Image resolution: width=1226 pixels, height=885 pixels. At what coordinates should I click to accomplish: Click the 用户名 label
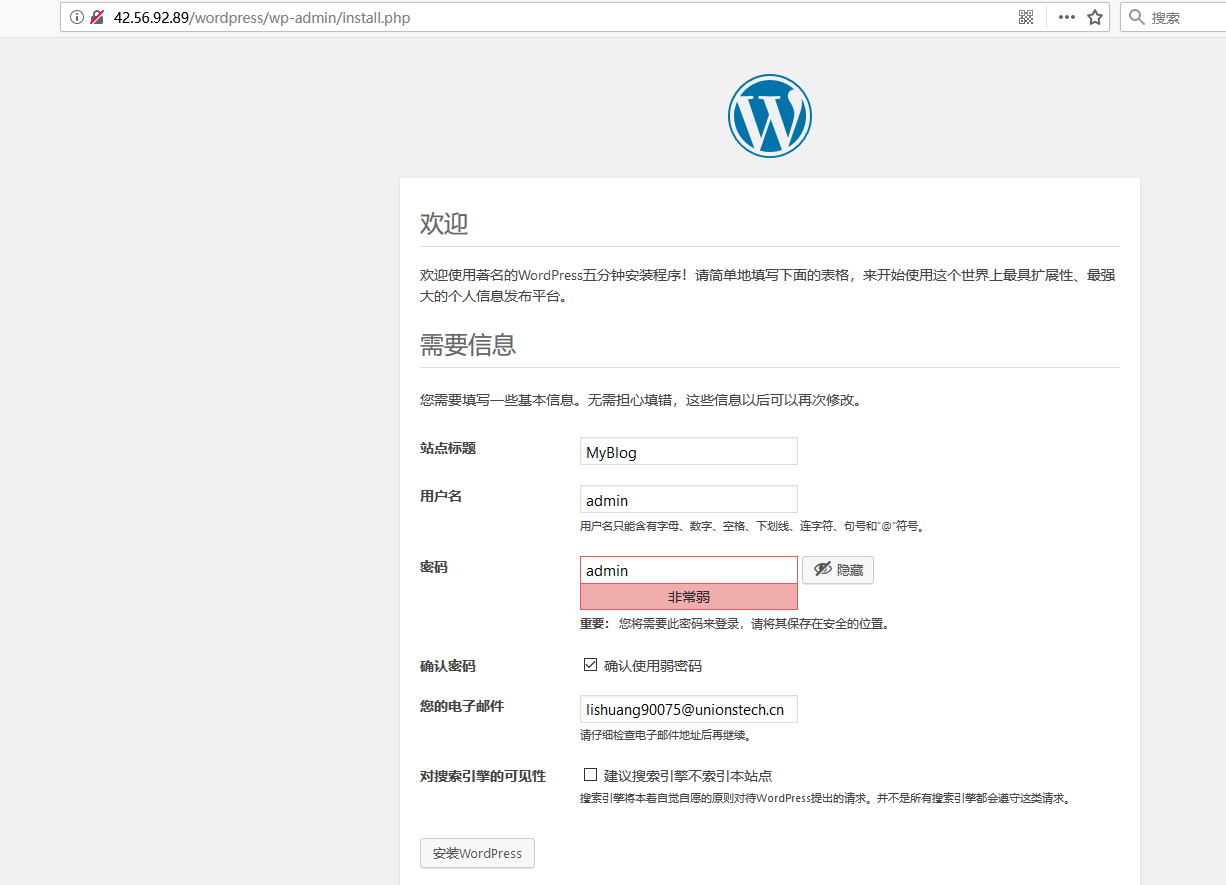(x=441, y=496)
